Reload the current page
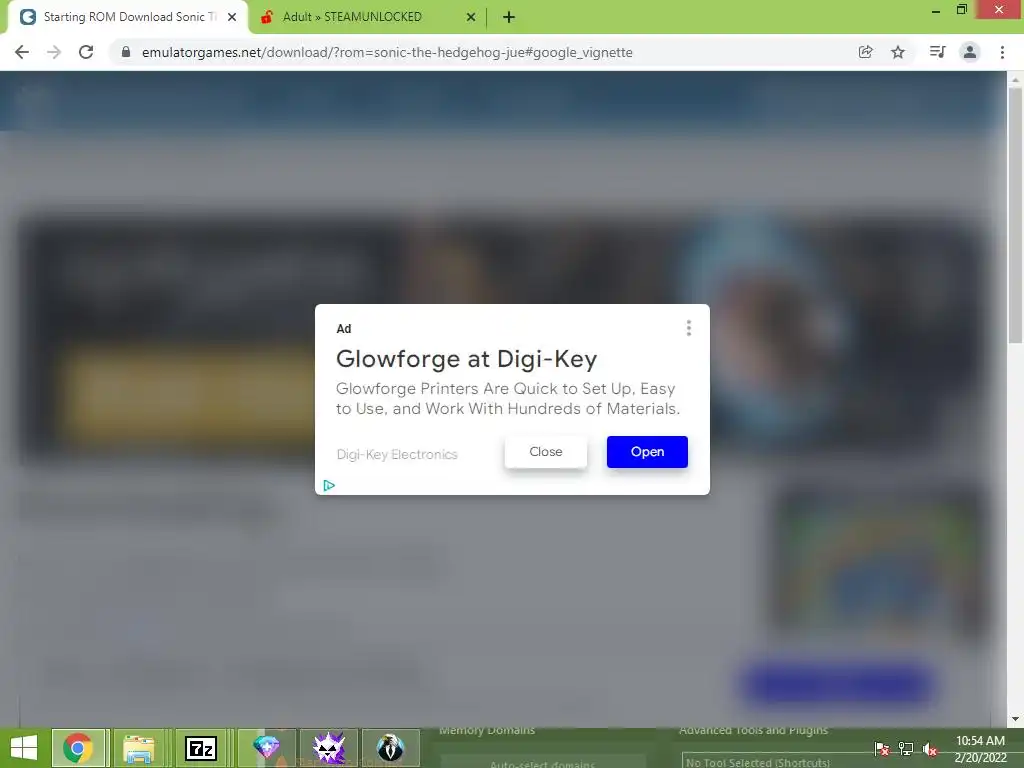 (x=86, y=52)
